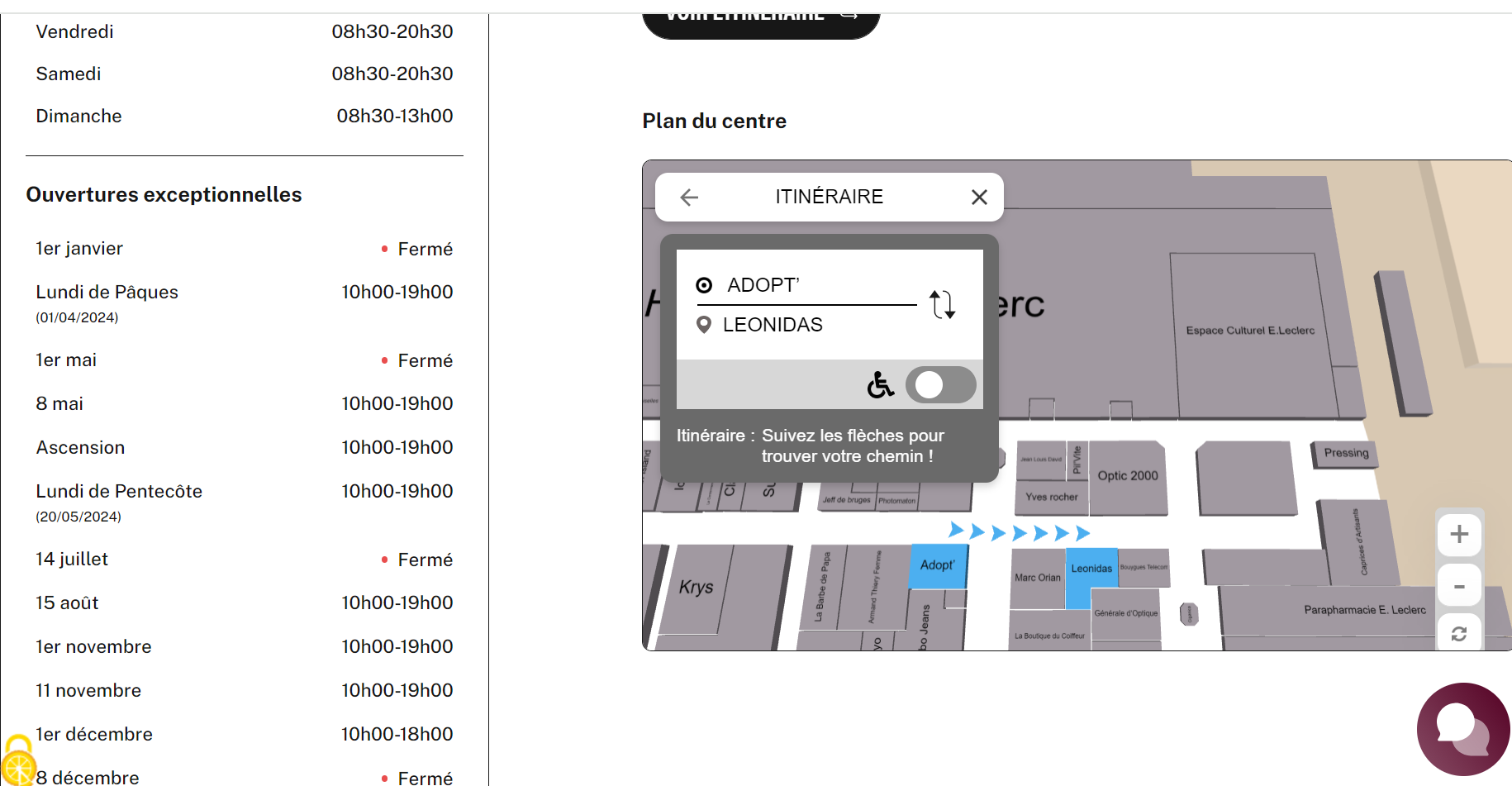Viewport: 1512px width, 786px height.
Task: Click the lemon padlock icon
Action: click(18, 761)
